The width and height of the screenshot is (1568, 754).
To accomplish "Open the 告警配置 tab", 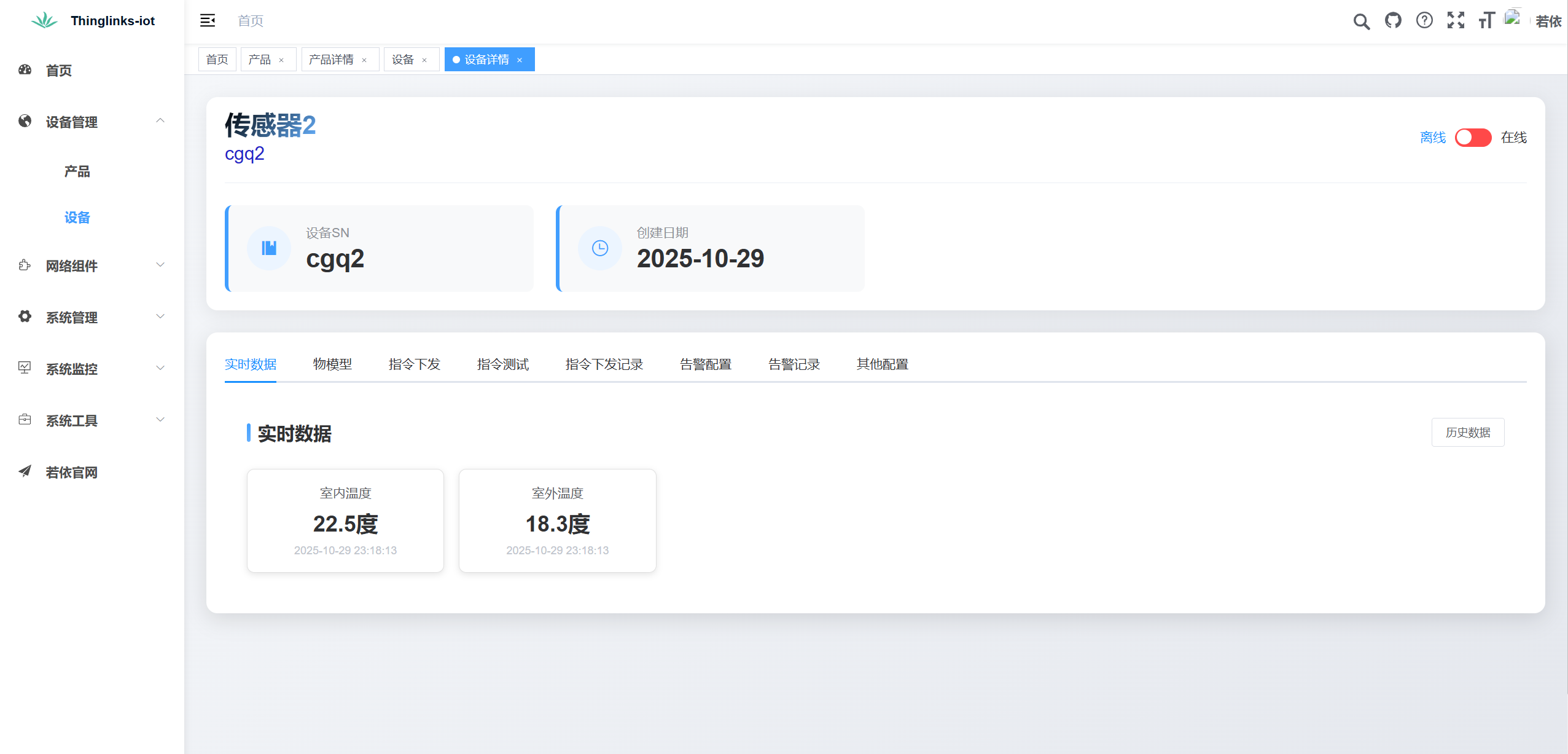I will tap(705, 364).
